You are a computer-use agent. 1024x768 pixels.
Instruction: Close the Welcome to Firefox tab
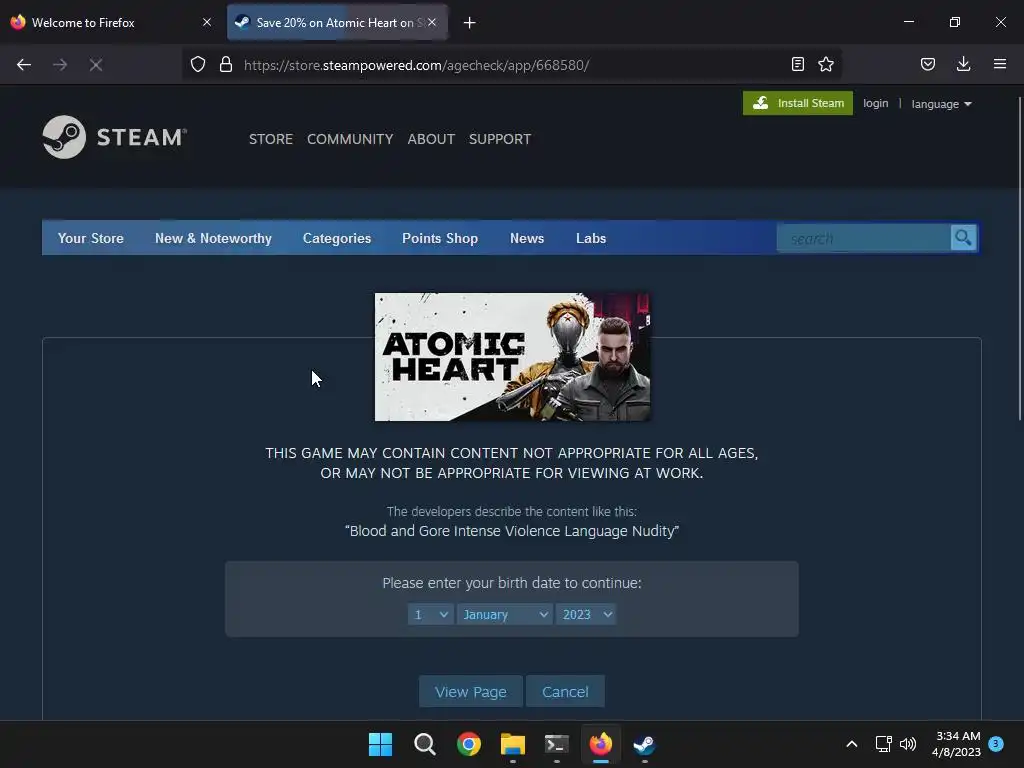coord(207,22)
